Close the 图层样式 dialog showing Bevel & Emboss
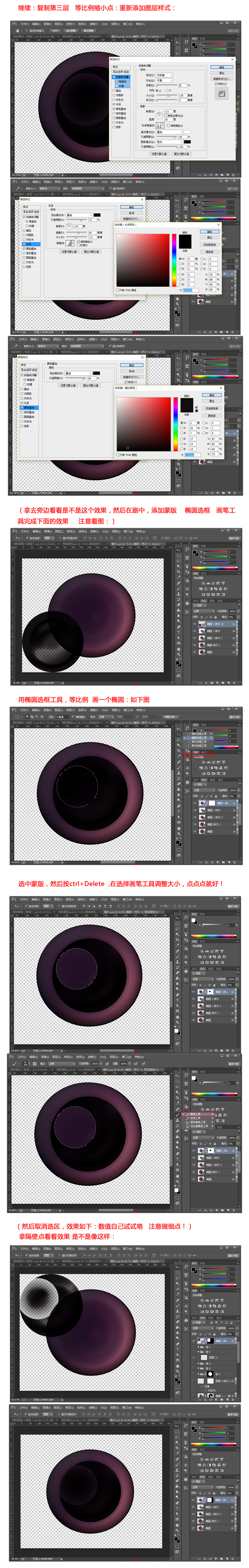This screenshot has width=249, height=1568. click(233, 60)
